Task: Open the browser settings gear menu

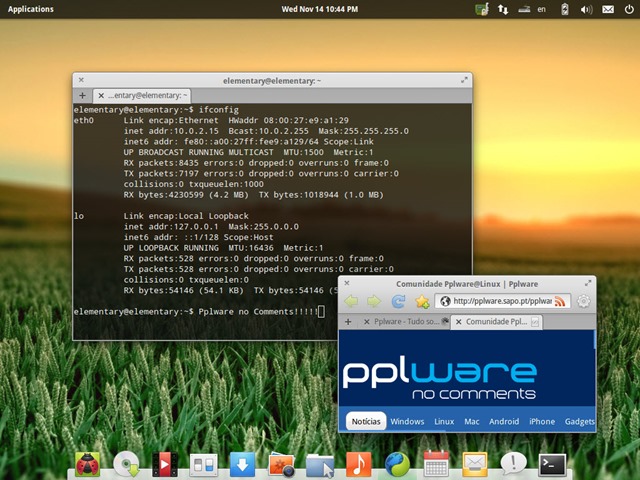Action: click(584, 302)
